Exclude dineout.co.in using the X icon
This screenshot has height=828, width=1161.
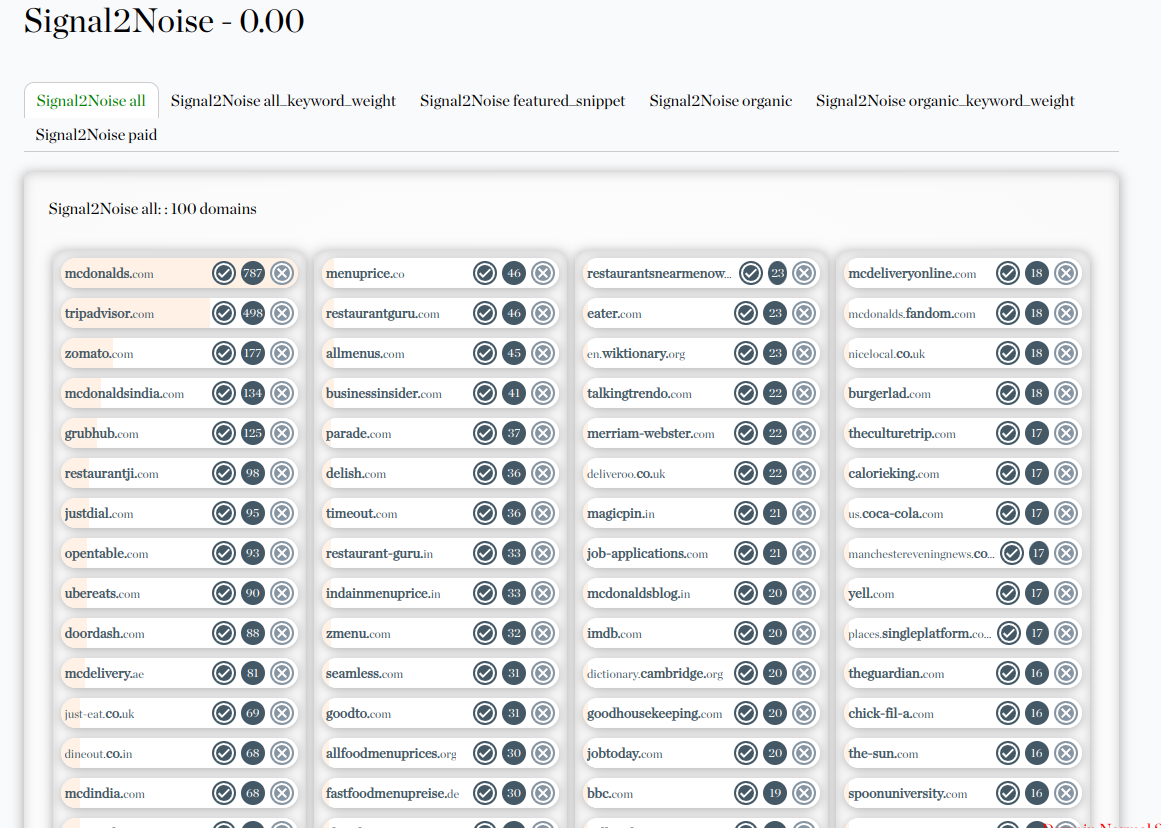point(282,753)
